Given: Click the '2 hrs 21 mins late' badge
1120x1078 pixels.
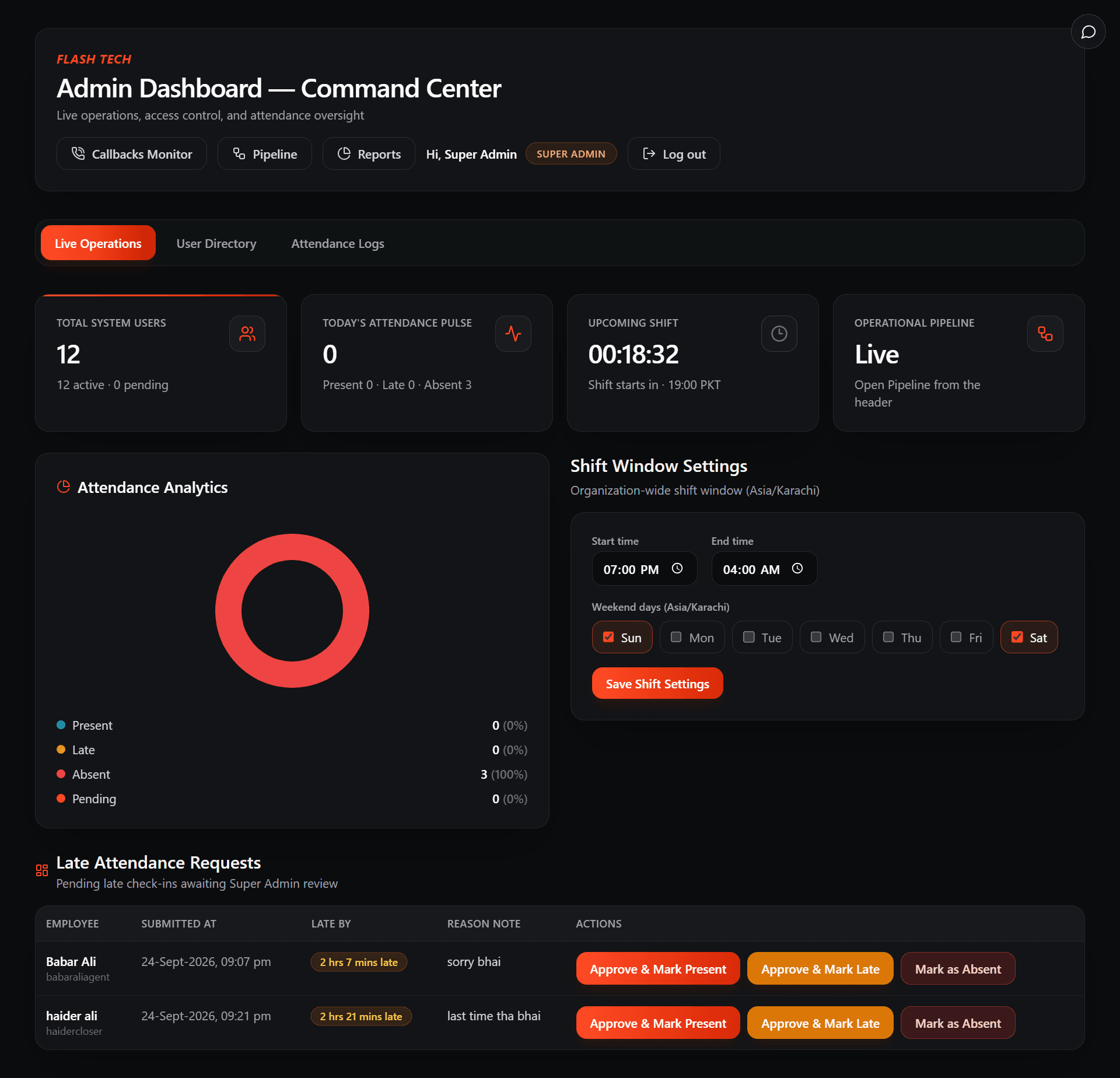Looking at the screenshot, I should (x=361, y=1016).
